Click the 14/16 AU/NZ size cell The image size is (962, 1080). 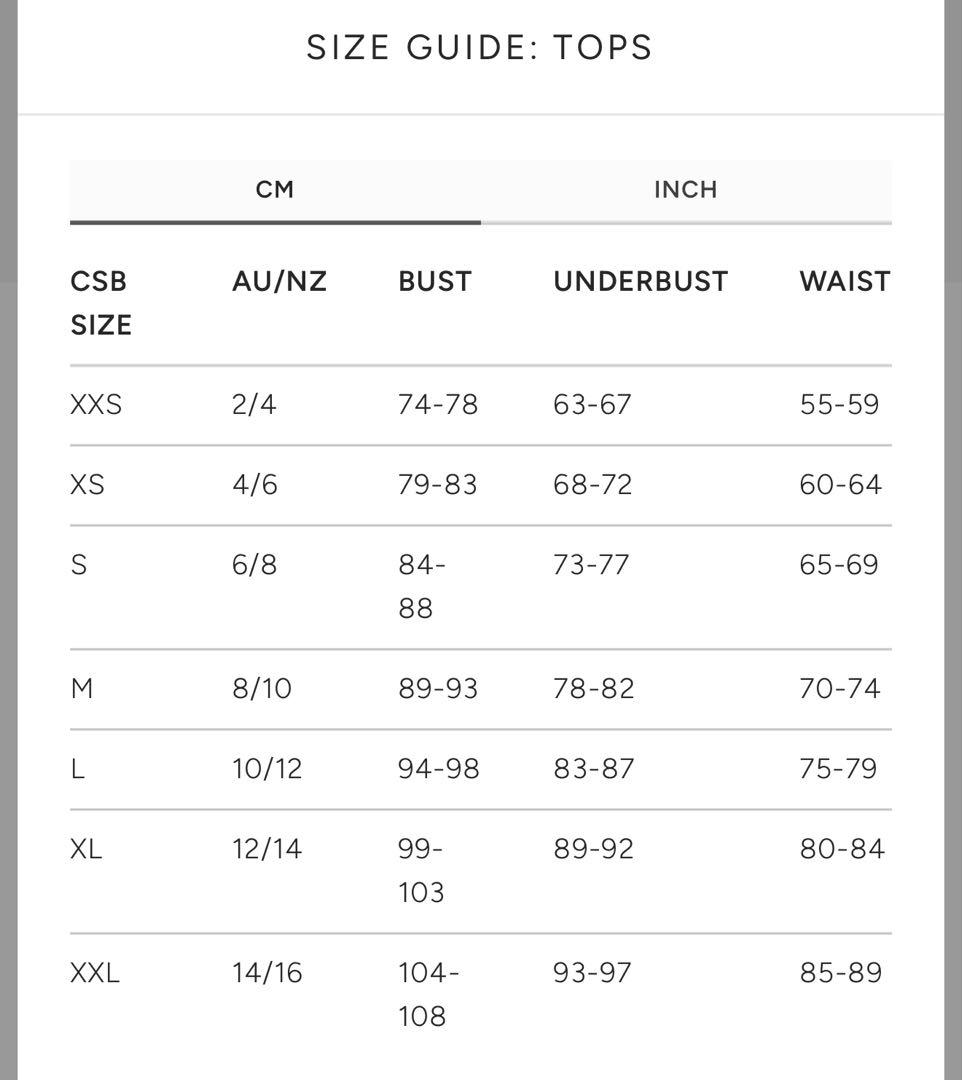click(x=267, y=973)
